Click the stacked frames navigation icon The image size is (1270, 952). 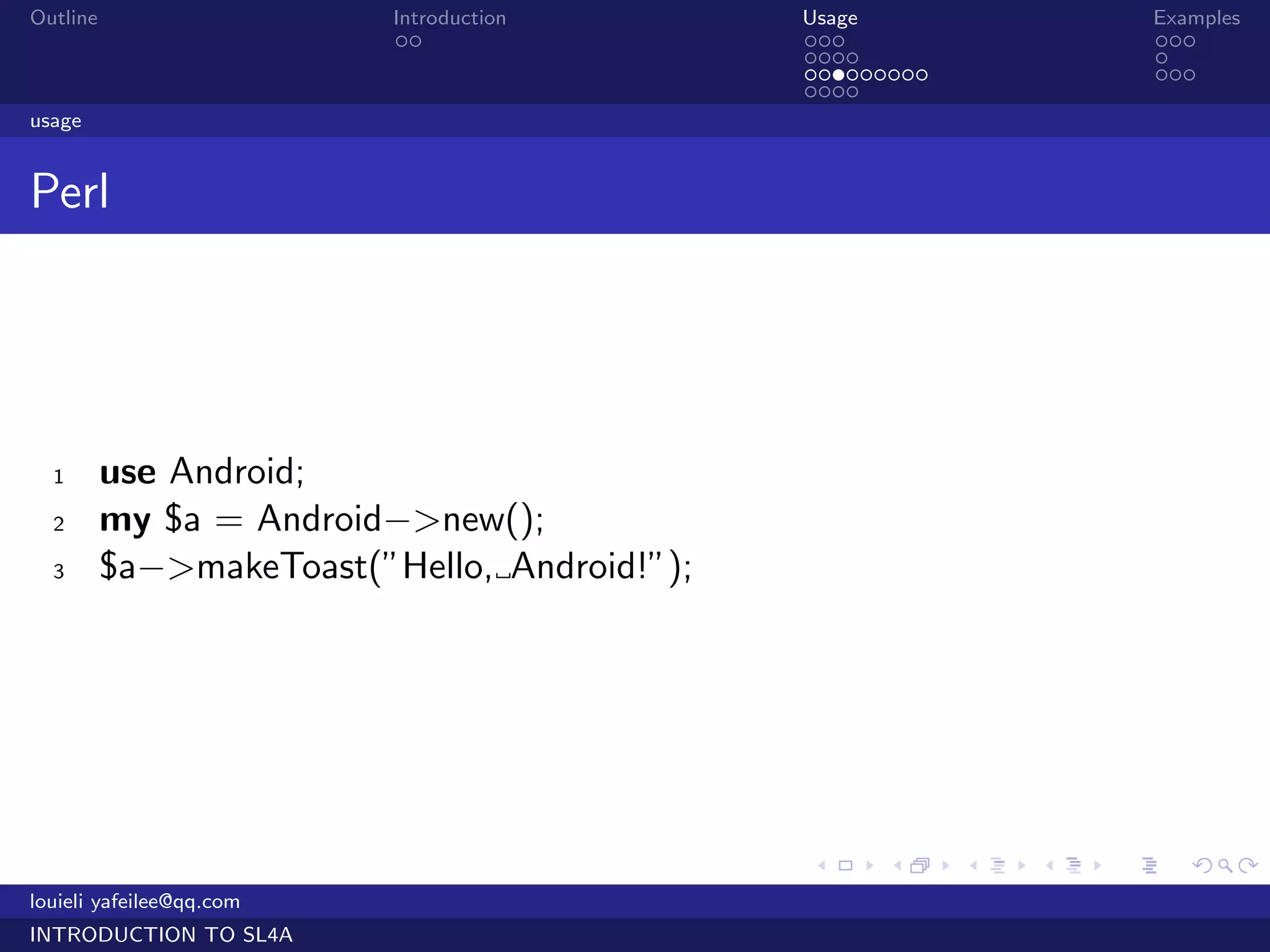tap(920, 865)
